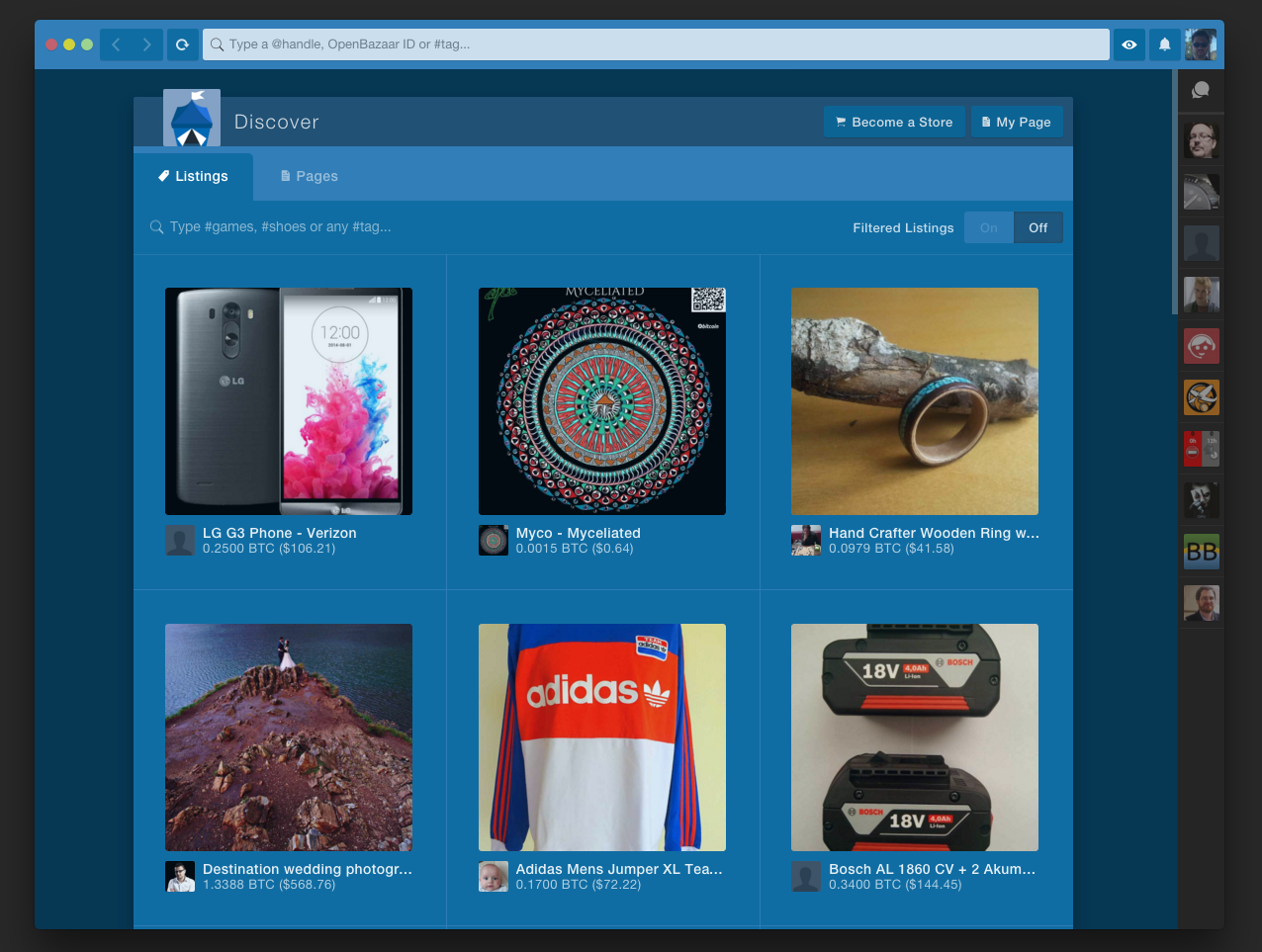The width and height of the screenshot is (1262, 952).
Task: Open chat with the wristwatch avatar
Action: (x=1202, y=192)
